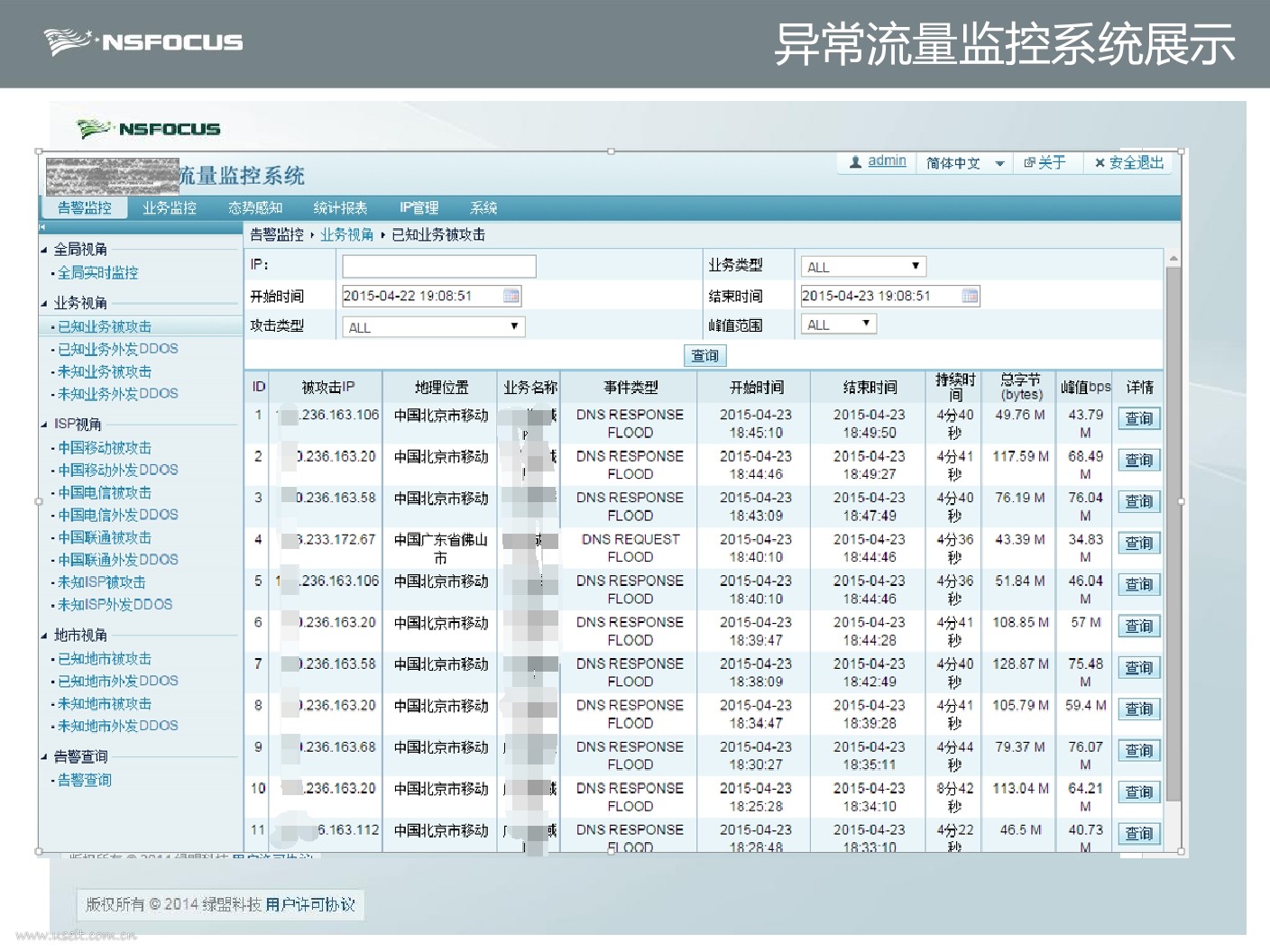Select 已知地市被攻击 in sidebar
The width and height of the screenshot is (1270, 952).
click(x=105, y=659)
